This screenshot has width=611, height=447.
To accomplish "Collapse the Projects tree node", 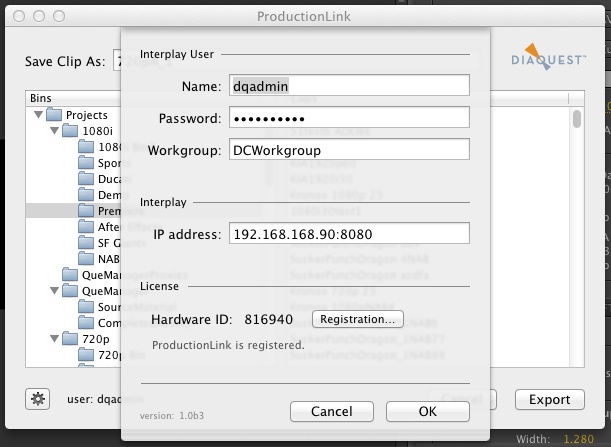I will coord(38,115).
